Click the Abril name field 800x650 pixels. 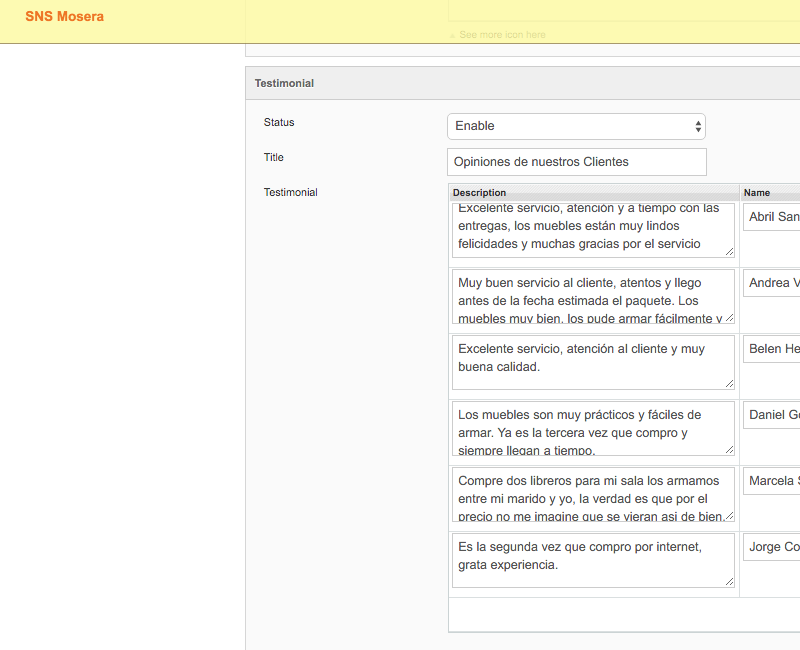[773, 217]
